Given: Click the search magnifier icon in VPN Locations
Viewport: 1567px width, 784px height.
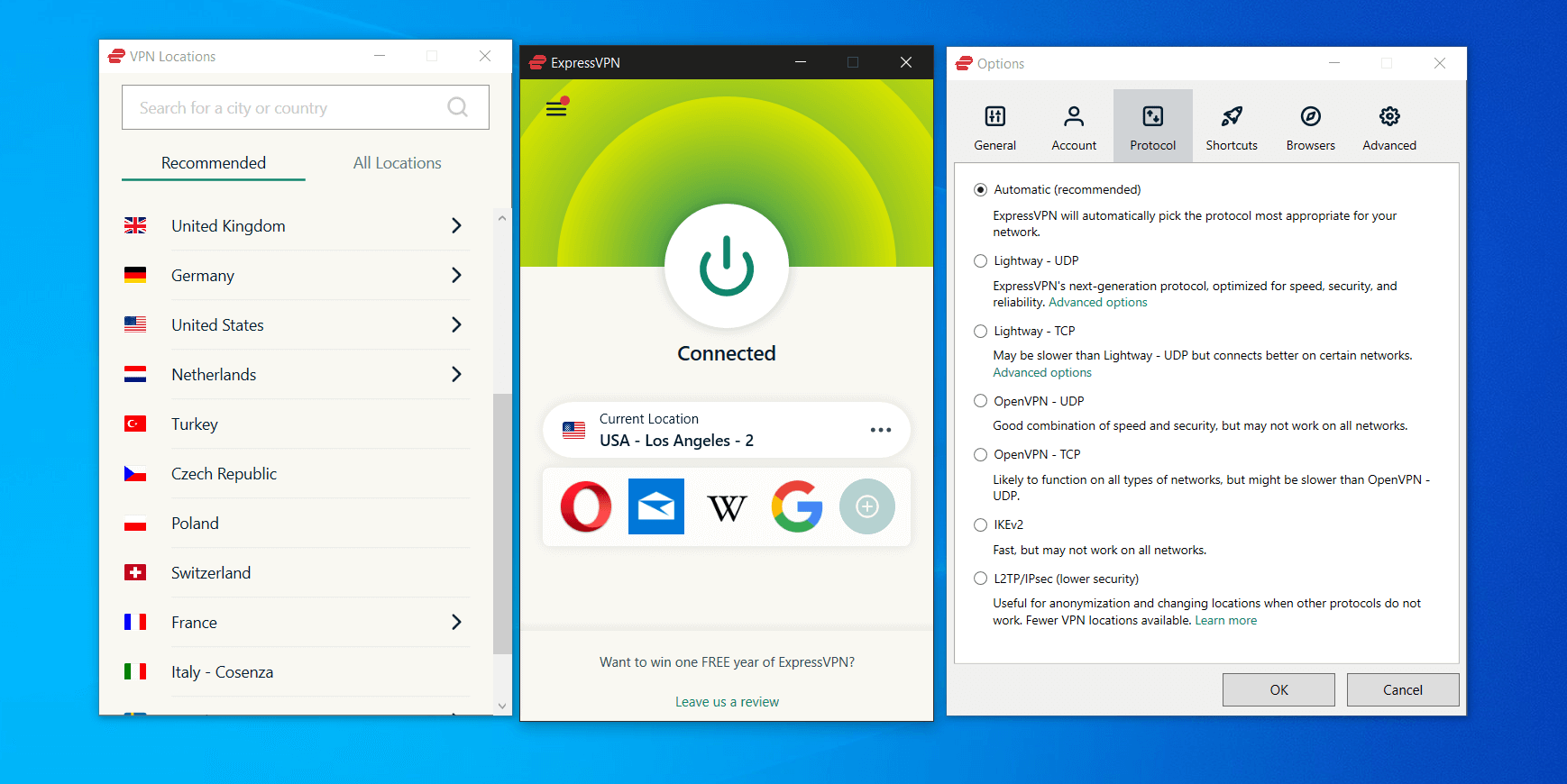Looking at the screenshot, I should click(458, 107).
